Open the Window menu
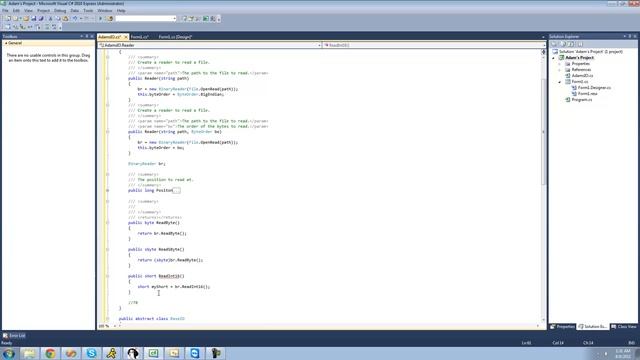Image resolution: width=640 pixels, height=360 pixels. (104, 11)
